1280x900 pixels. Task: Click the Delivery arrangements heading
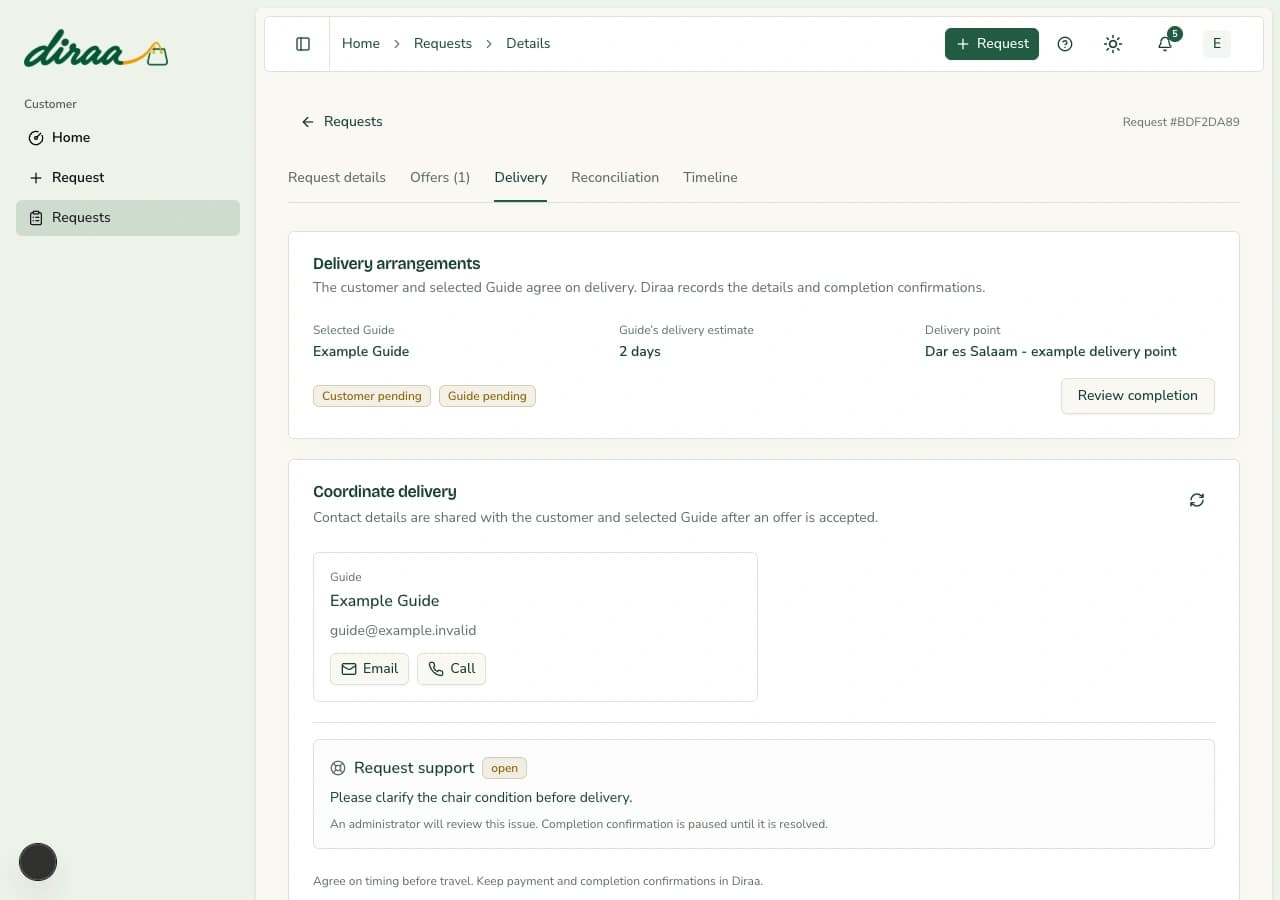pos(397,264)
